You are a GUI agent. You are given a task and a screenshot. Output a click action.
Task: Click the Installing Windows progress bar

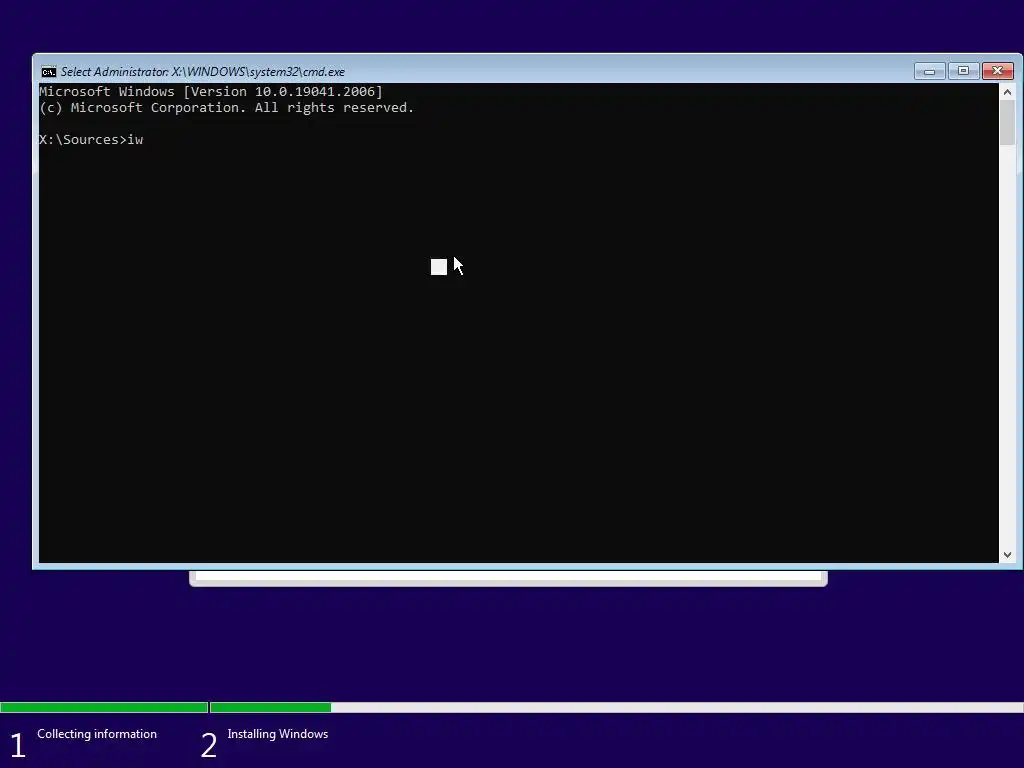[616, 707]
